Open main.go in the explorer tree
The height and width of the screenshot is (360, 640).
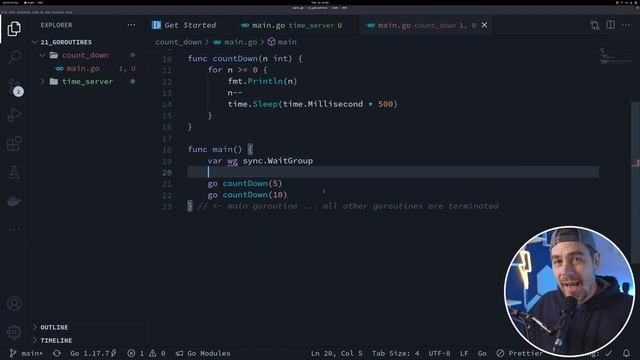83,69
